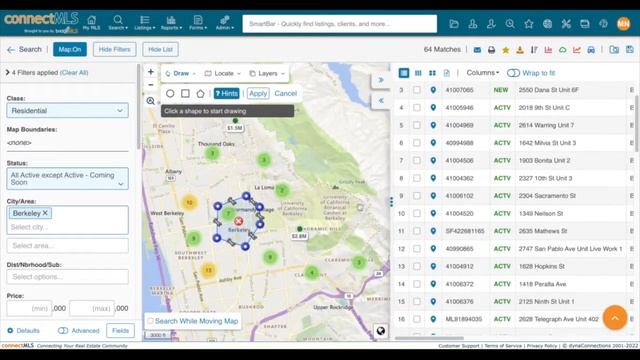The height and width of the screenshot is (360, 640).
Task: Open the Layers map menu
Action: 267,73
